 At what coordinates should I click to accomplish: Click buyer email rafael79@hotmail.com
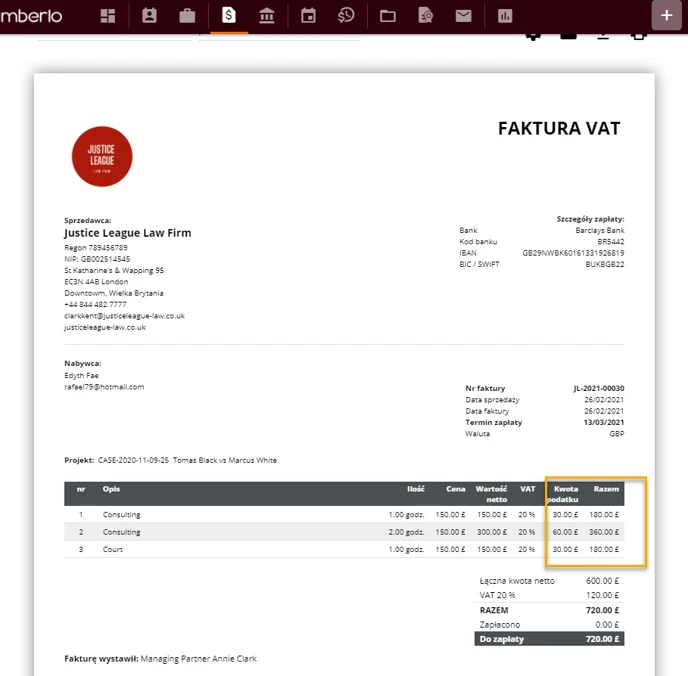click(104, 387)
